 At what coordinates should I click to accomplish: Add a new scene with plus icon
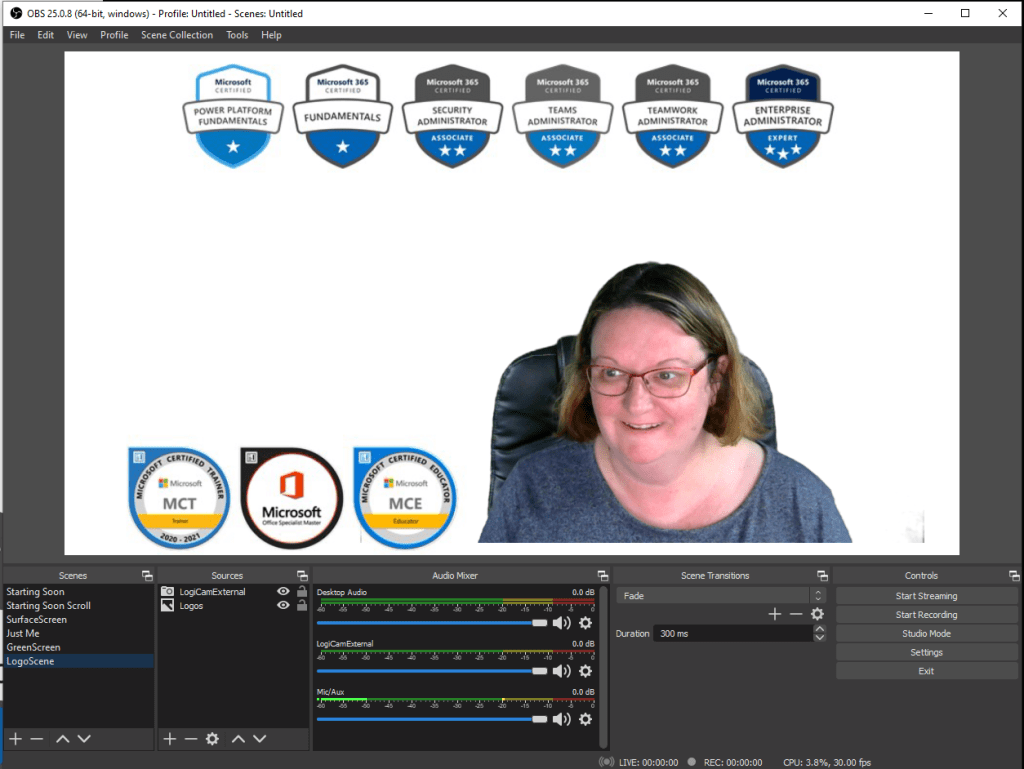tap(15, 738)
